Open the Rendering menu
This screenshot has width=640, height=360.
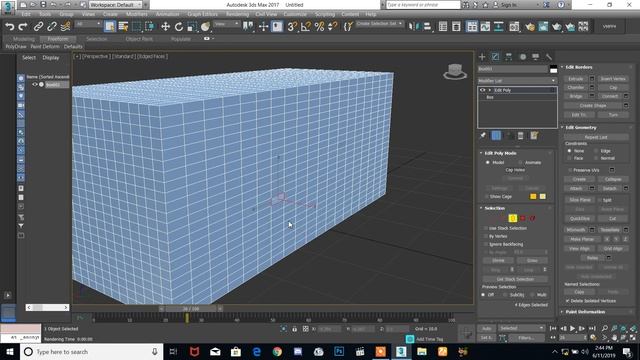(x=237, y=14)
